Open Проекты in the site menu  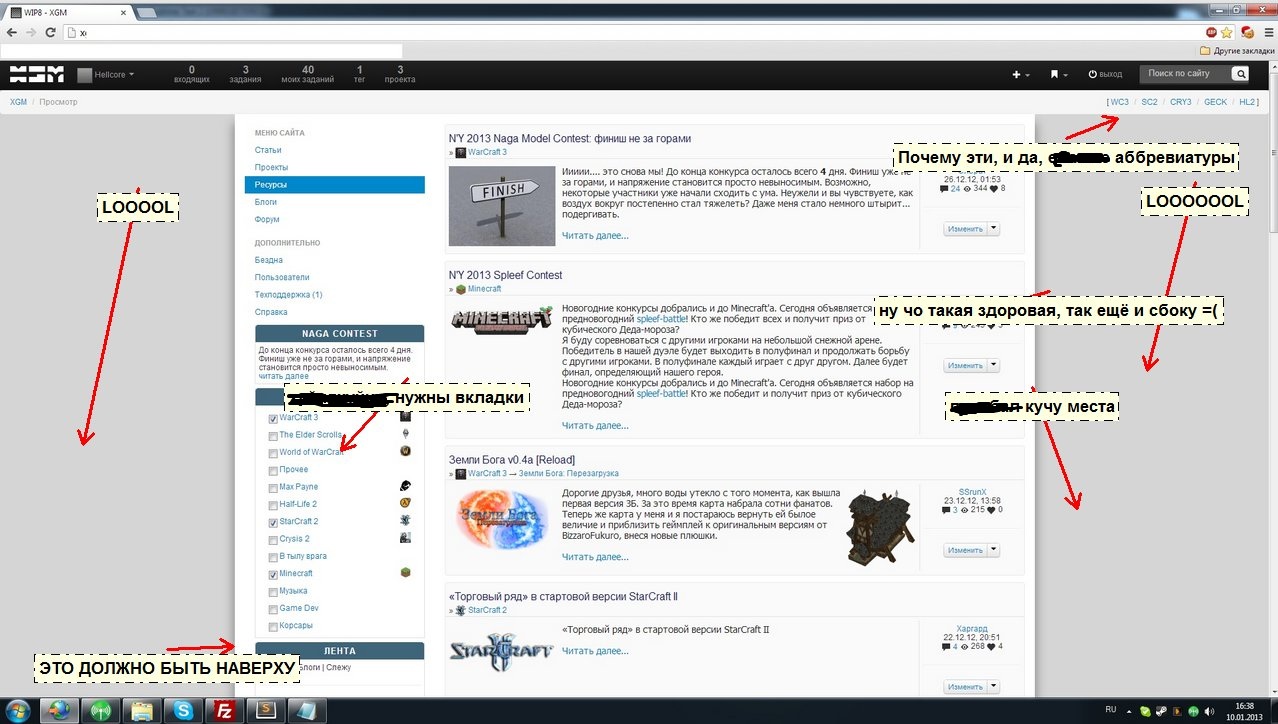pos(271,167)
